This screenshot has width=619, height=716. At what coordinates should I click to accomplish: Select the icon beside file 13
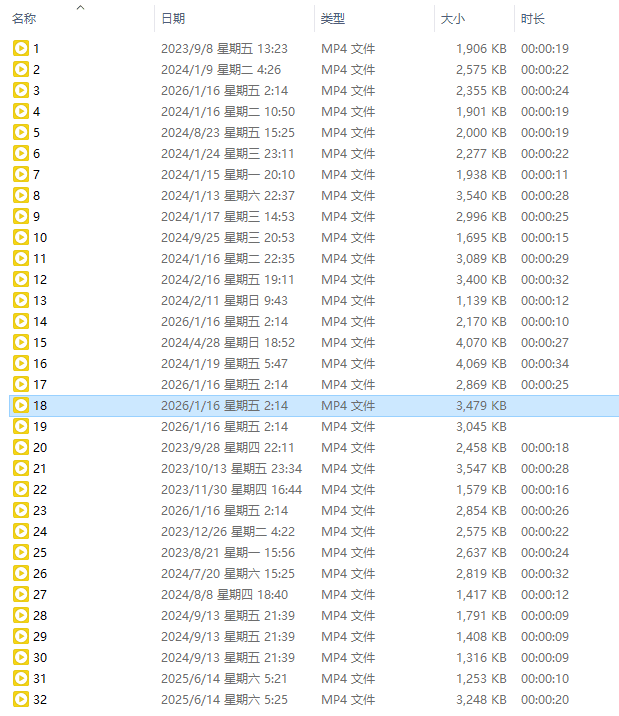[20, 300]
